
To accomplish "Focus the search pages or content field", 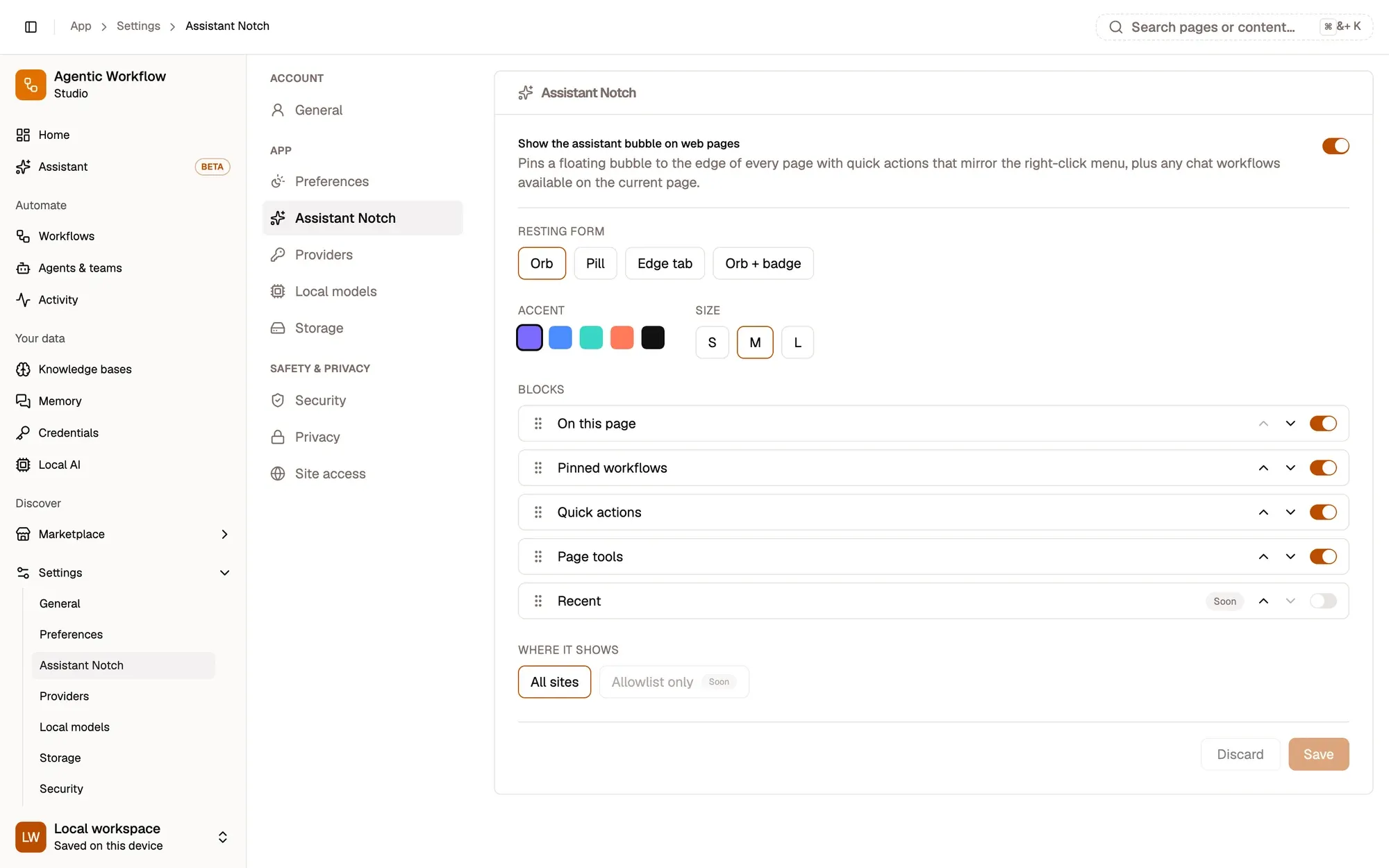I will pos(1234,27).
